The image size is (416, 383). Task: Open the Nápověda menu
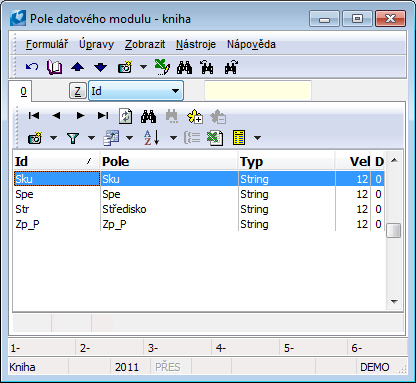(251, 44)
